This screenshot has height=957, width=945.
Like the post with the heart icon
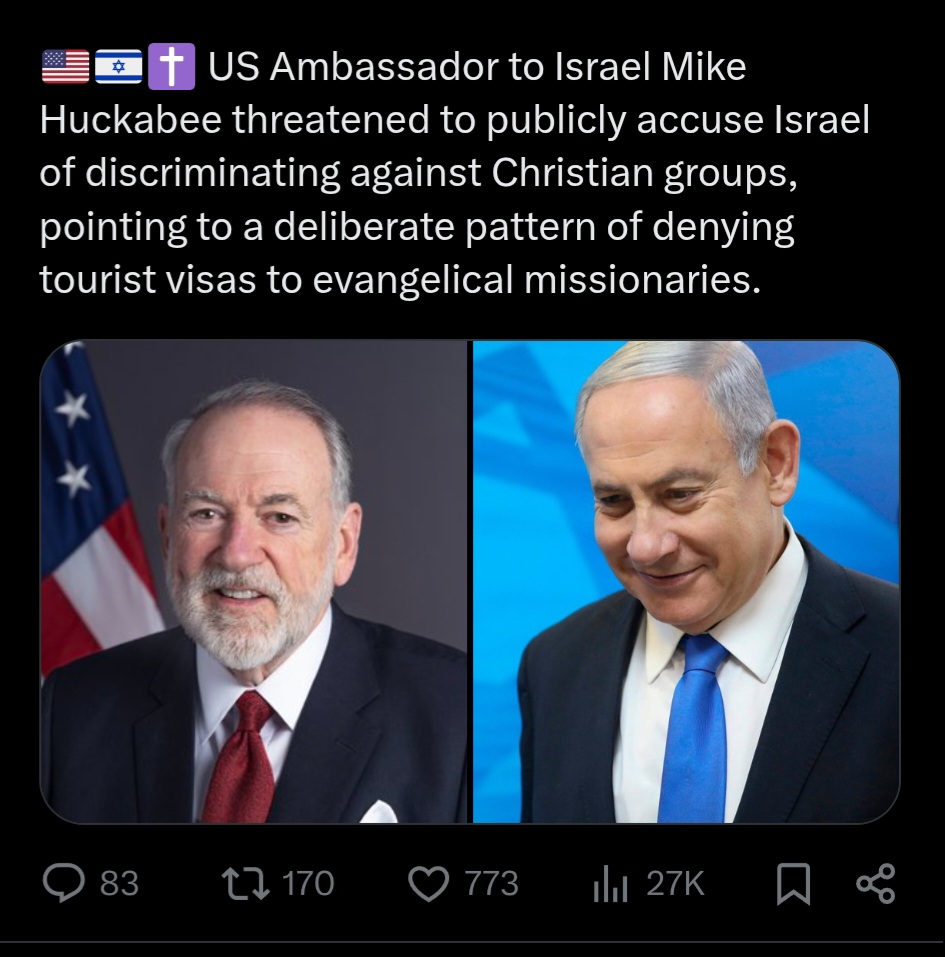click(428, 884)
